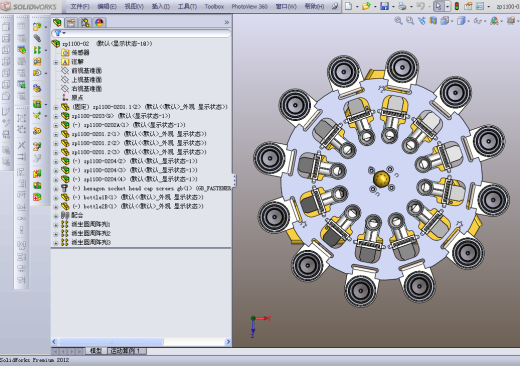Click the Mate paperclip icon
The height and width of the screenshot is (366, 520).
click(37, 38)
